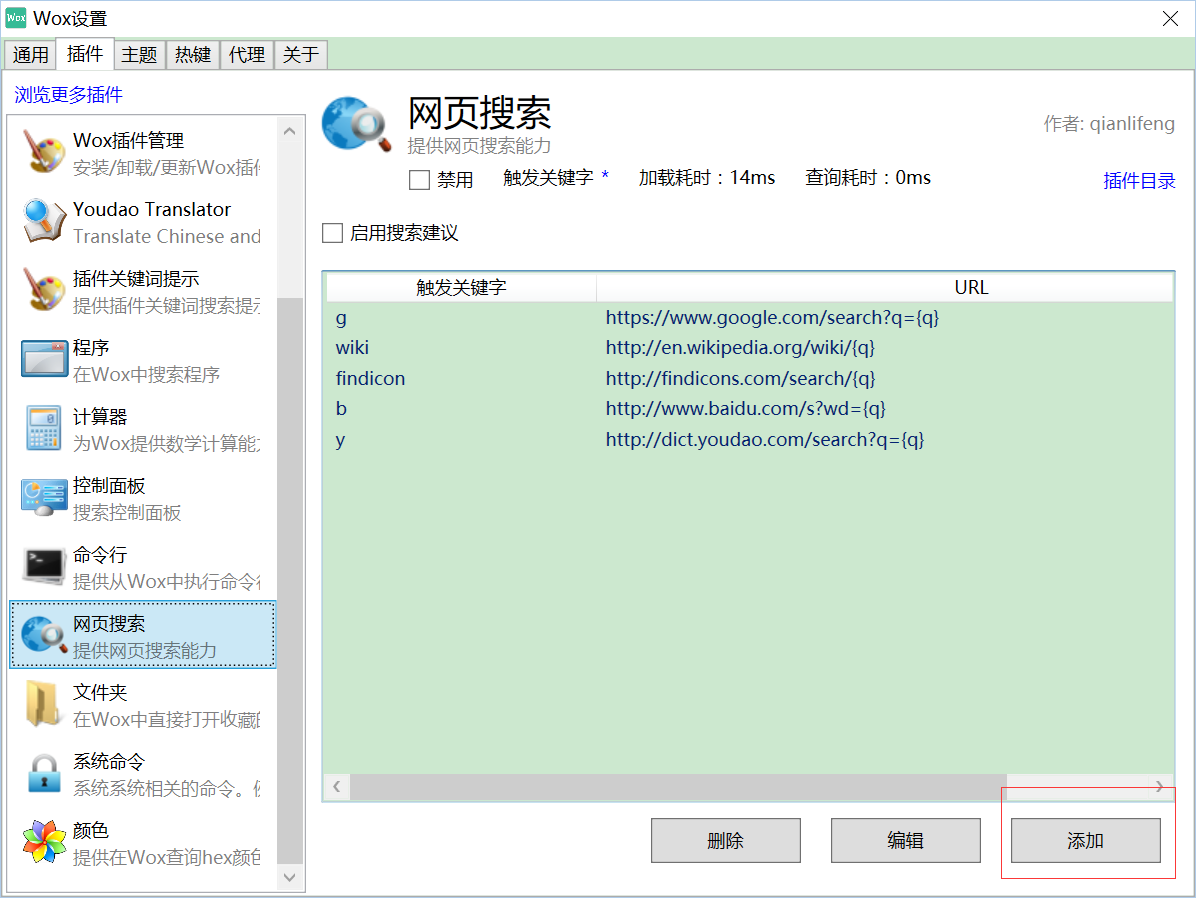Image resolution: width=1196 pixels, height=898 pixels.
Task: Click the findicons.com URL cell
Action: pos(740,378)
